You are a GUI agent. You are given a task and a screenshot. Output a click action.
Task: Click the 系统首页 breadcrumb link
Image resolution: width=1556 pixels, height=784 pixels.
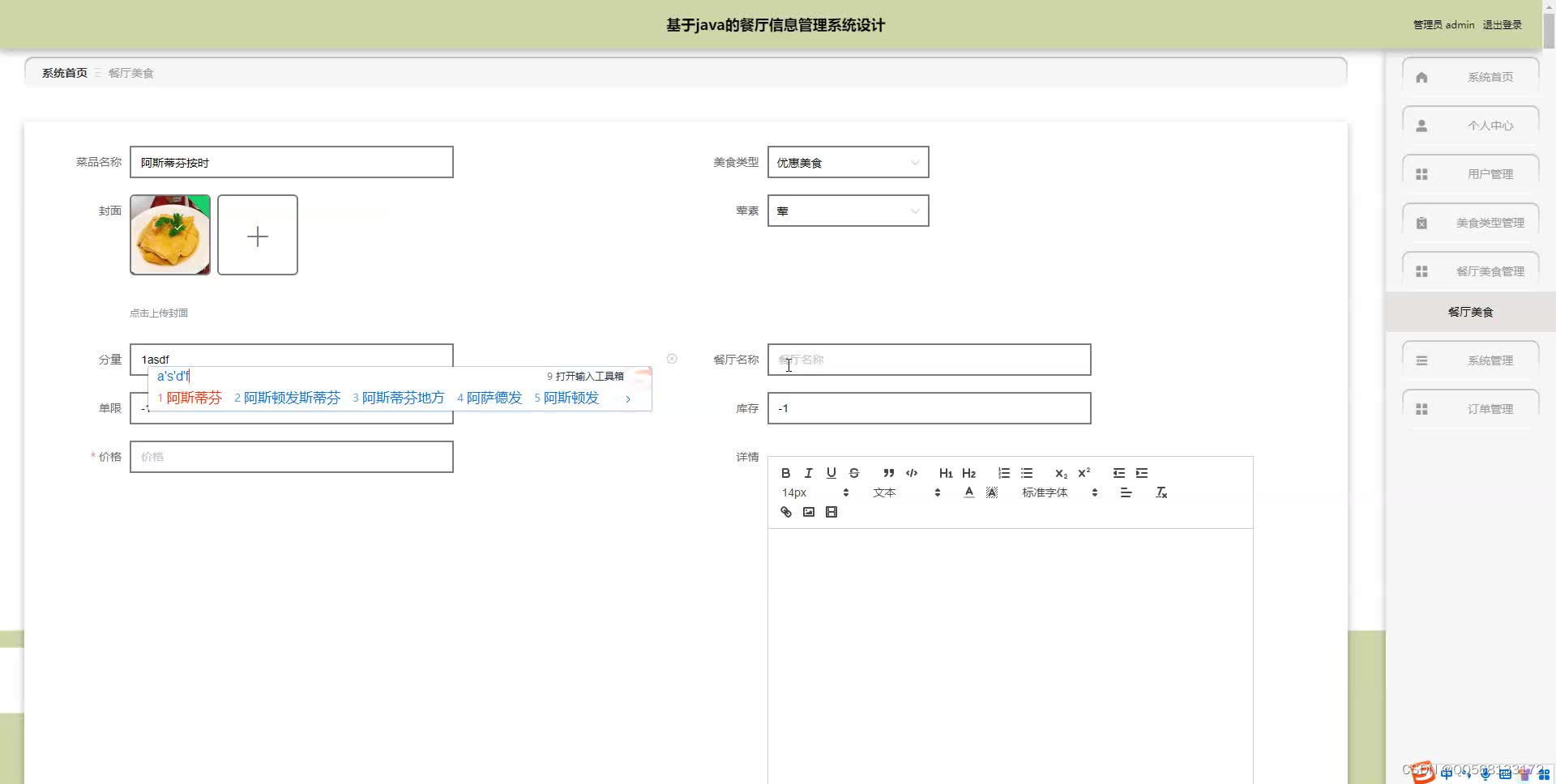[65, 73]
